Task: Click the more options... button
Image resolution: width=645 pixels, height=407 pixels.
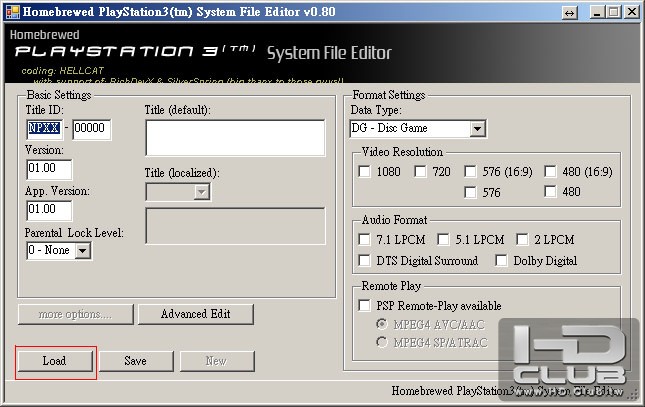Action: (x=76, y=314)
